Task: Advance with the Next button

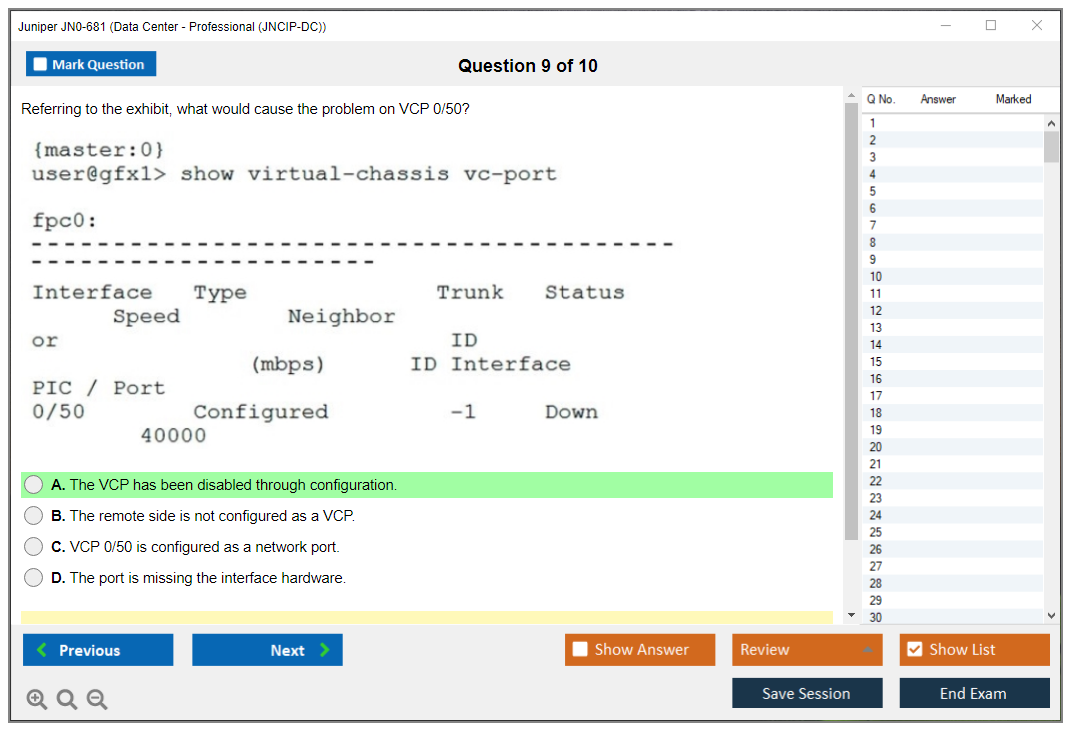Action: [267, 650]
